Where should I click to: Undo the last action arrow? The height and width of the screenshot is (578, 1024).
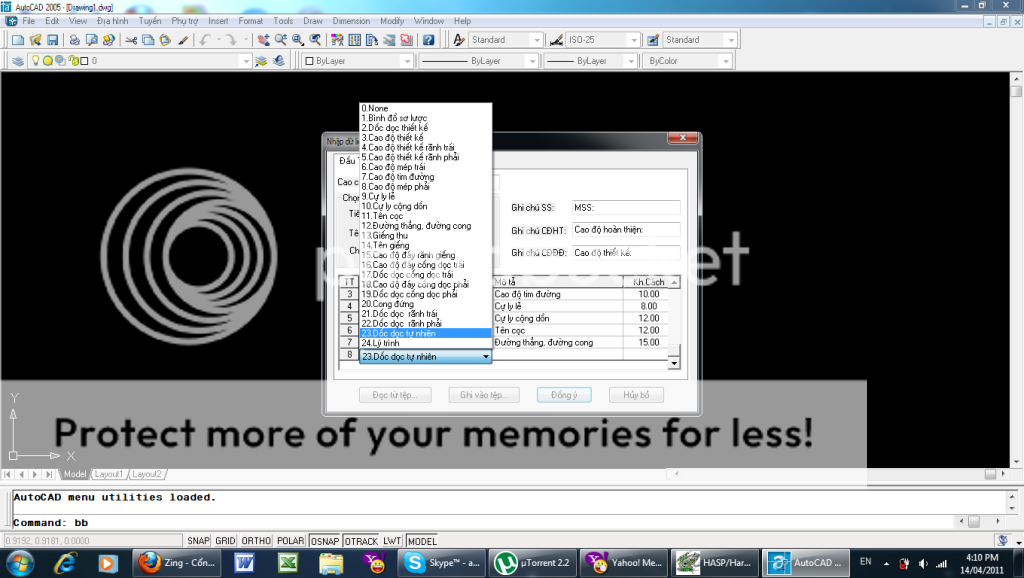point(205,40)
